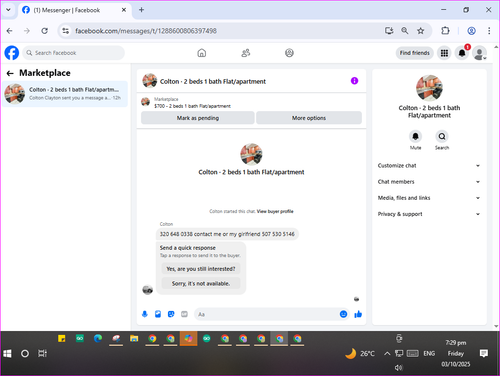500x376 pixels.
Task: Expand Privacy & support section
Action: [x=429, y=214]
